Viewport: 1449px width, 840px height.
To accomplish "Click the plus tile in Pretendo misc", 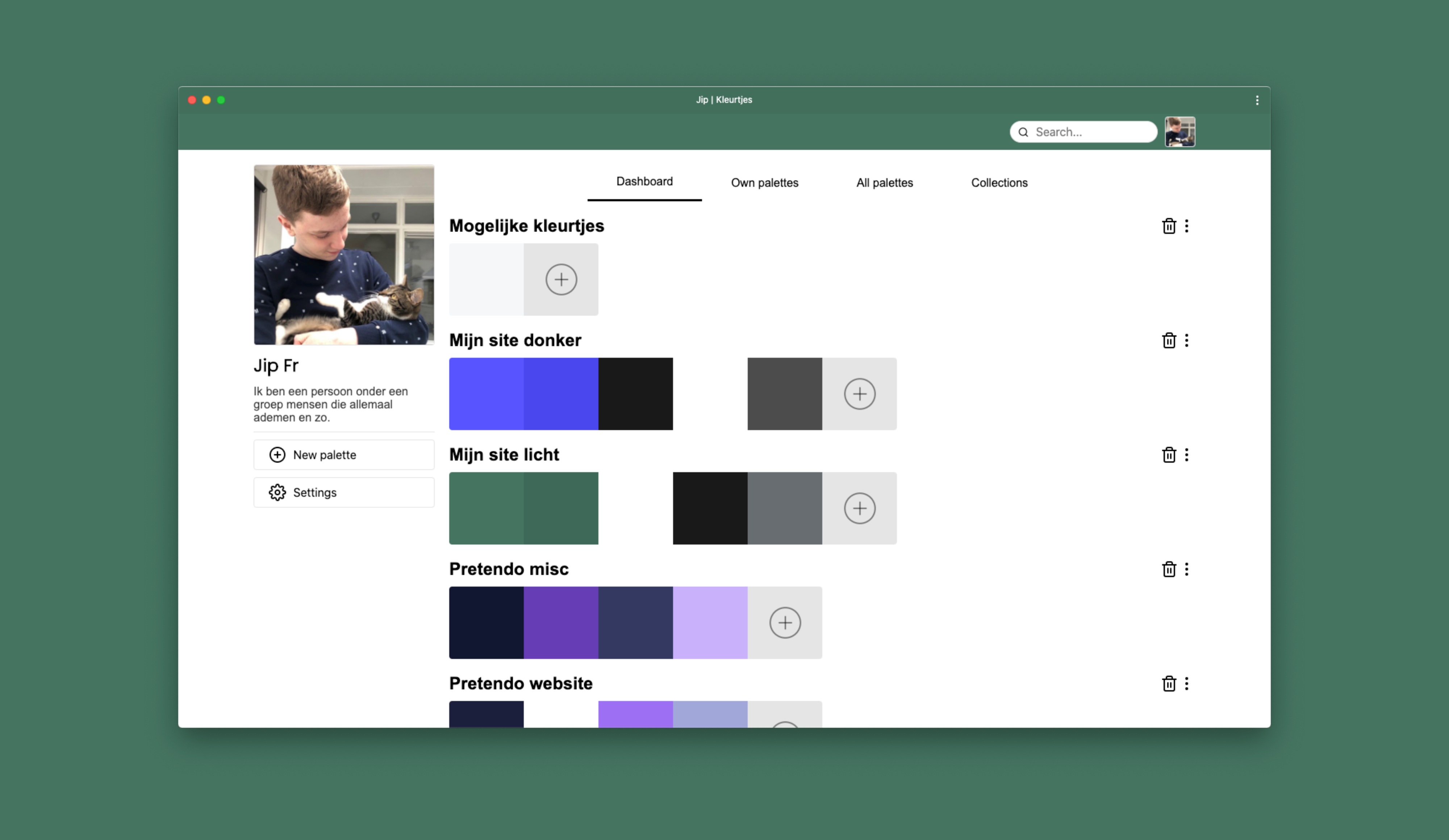I will [x=784, y=622].
